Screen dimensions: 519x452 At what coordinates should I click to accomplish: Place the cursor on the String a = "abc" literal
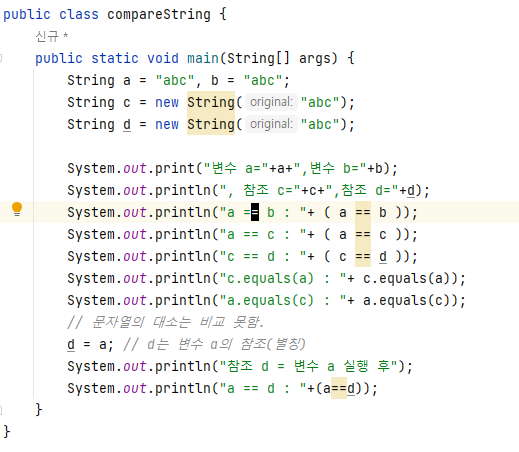(175, 80)
